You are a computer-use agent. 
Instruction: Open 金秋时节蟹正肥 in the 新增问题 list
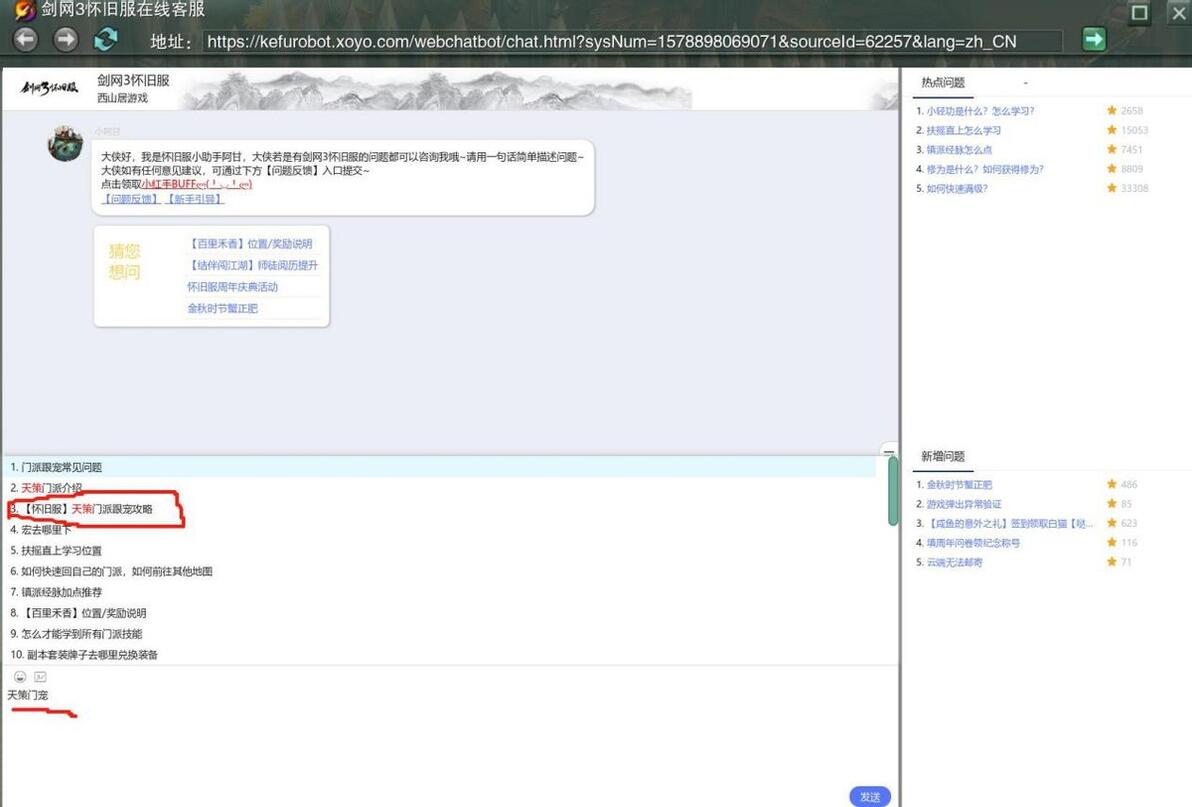(959, 484)
